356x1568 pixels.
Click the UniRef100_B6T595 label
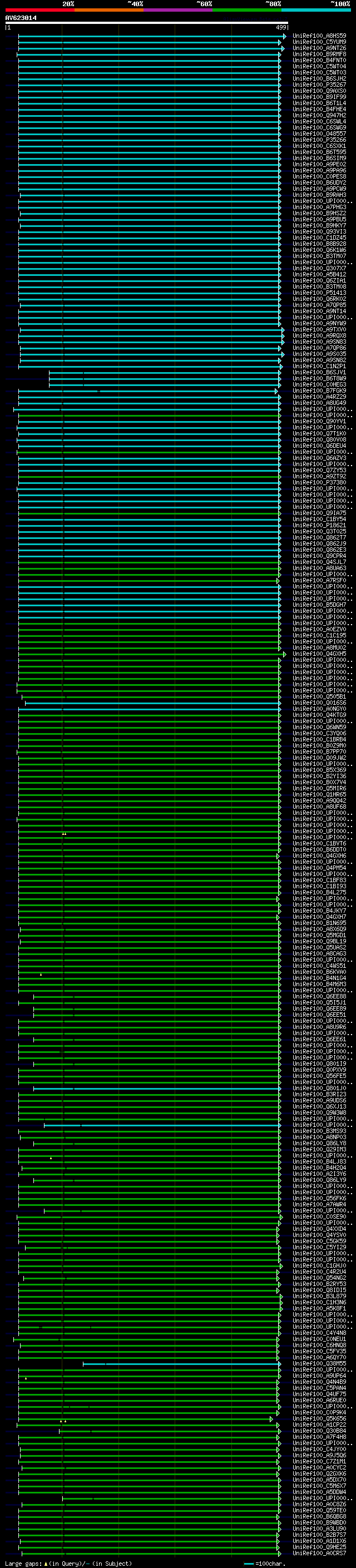319,152
